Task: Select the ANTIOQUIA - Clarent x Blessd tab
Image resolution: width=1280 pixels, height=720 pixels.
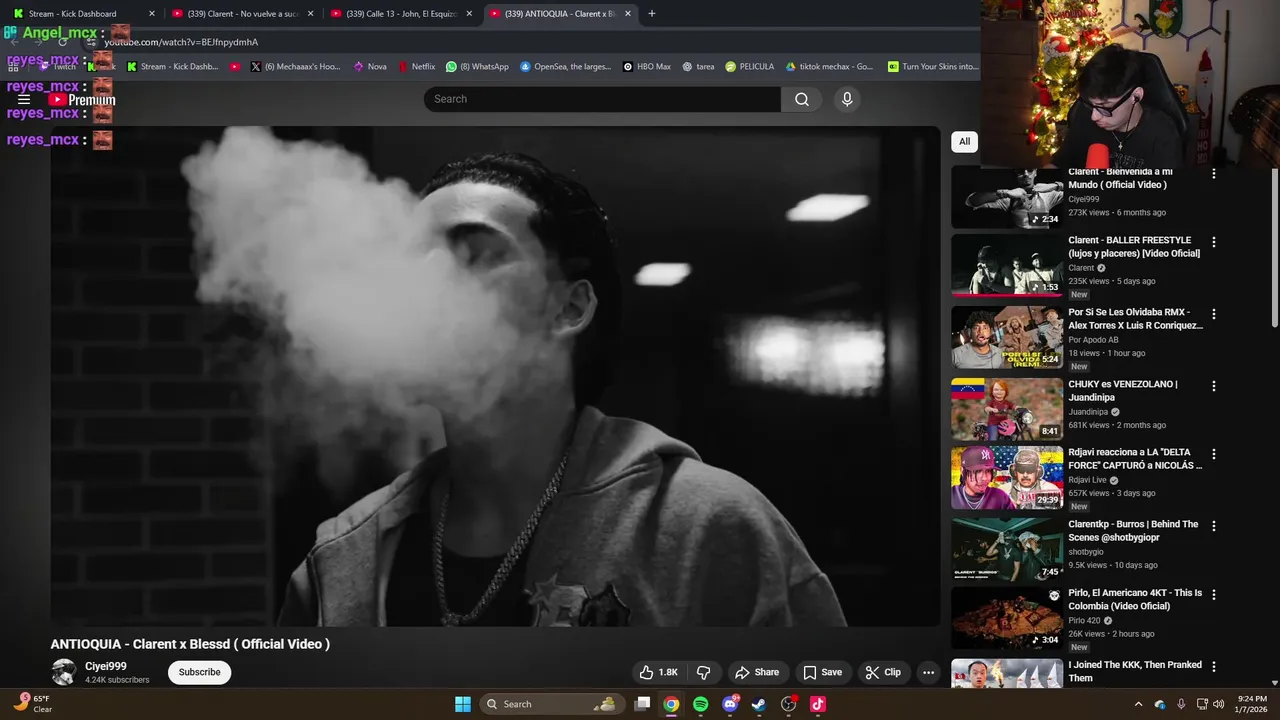Action: [560, 13]
